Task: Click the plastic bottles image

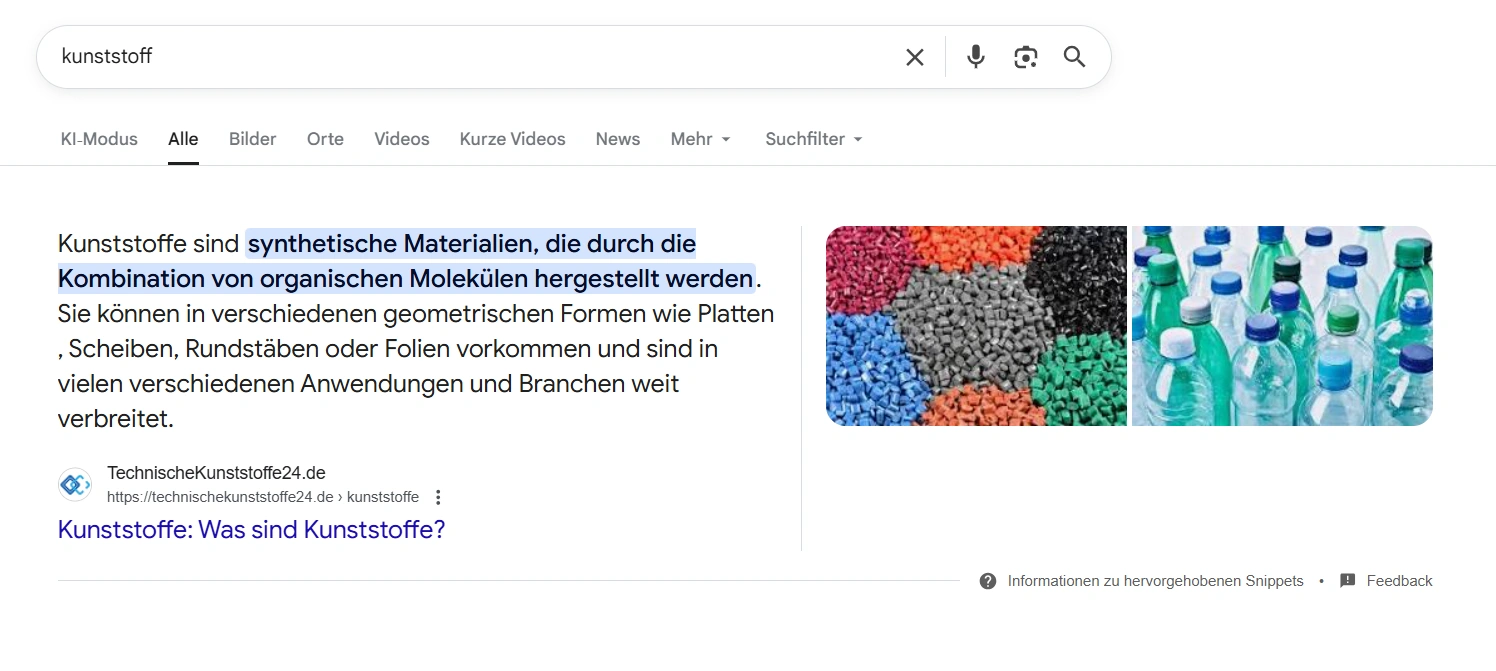Action: [1281, 326]
